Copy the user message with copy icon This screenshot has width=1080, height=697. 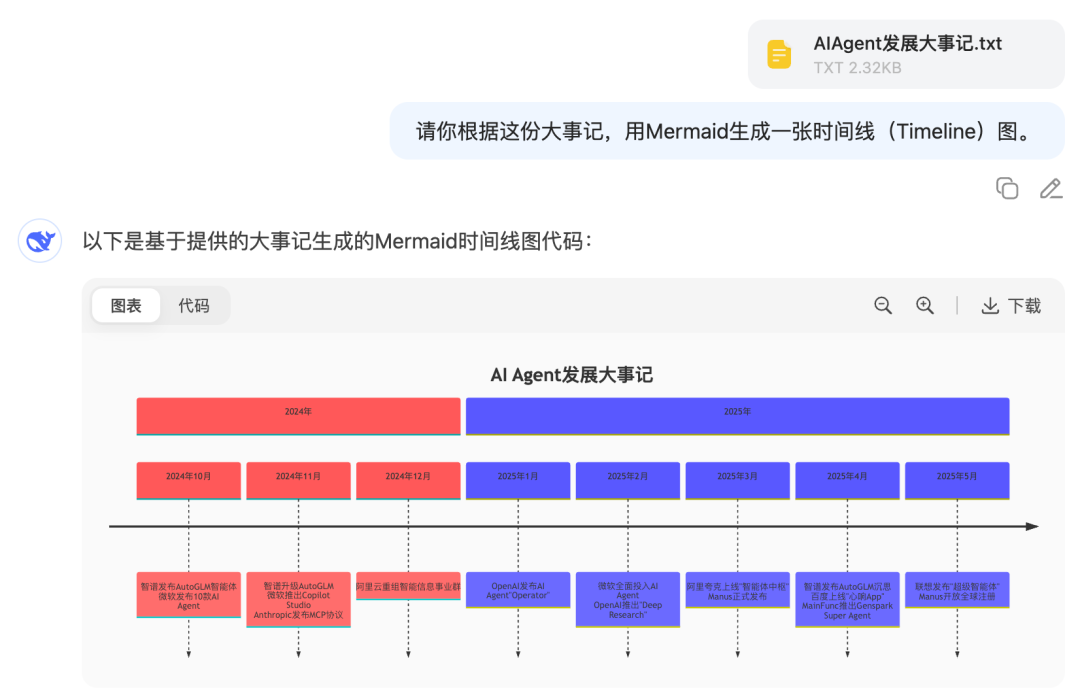tap(1007, 188)
